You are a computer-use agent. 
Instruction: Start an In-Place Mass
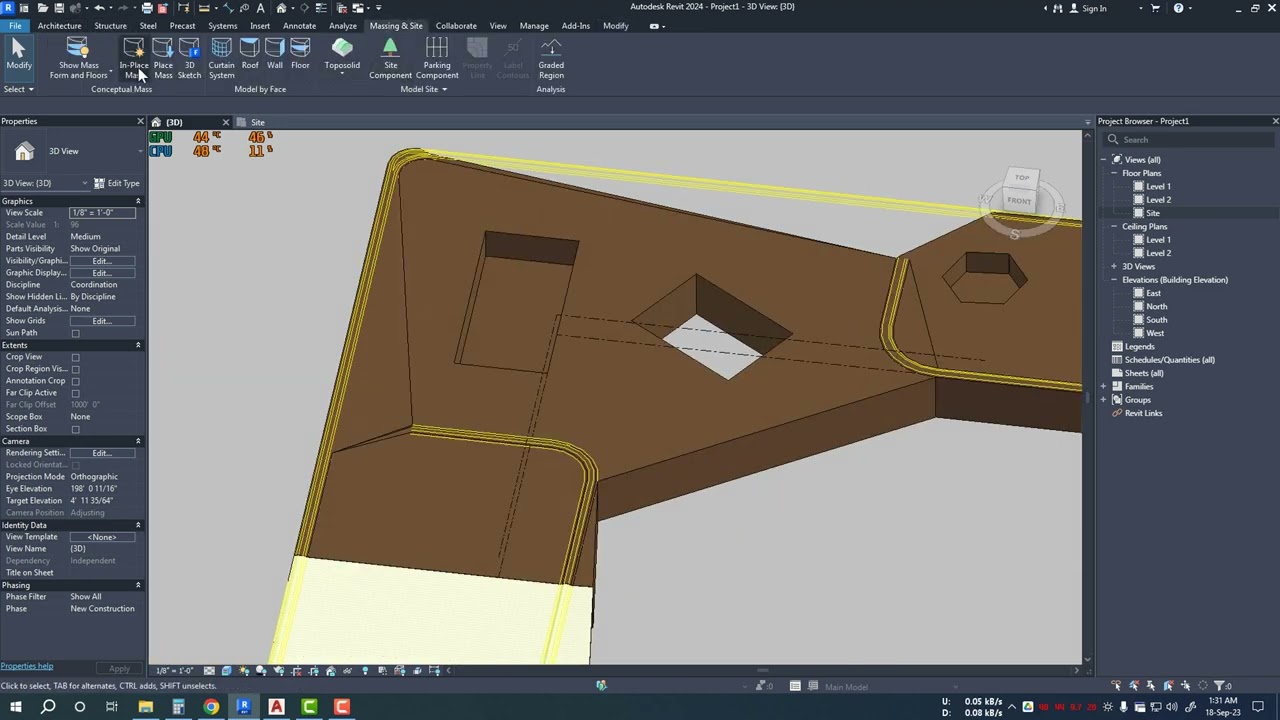(134, 59)
